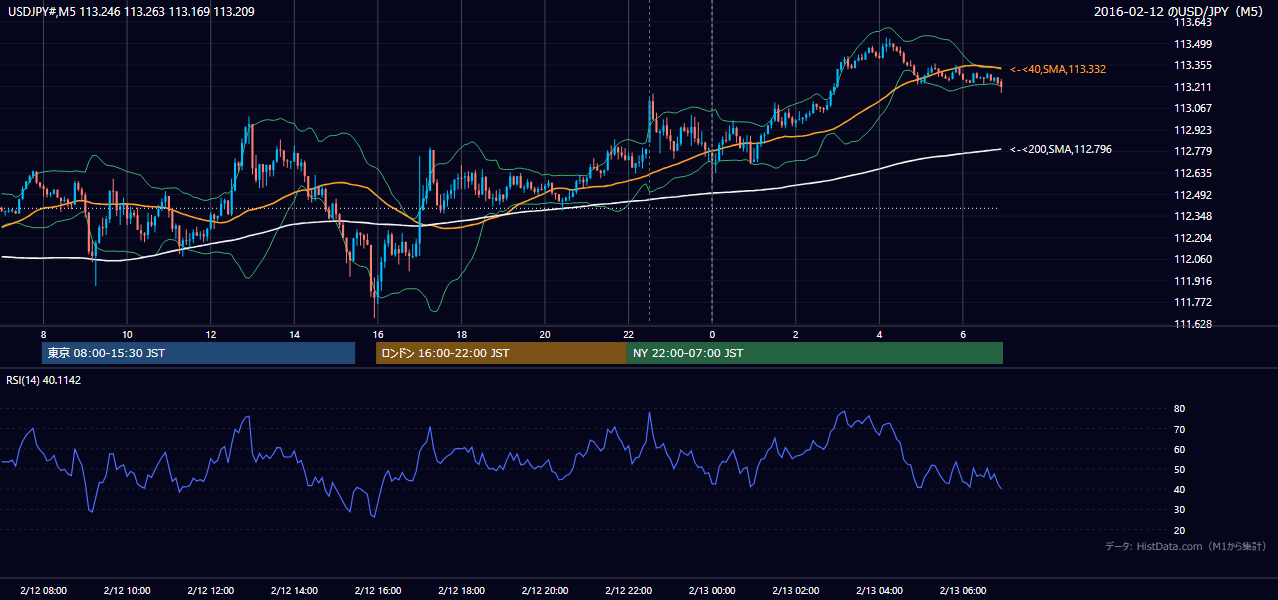Click the RSI 60 level label

(x=1179, y=449)
